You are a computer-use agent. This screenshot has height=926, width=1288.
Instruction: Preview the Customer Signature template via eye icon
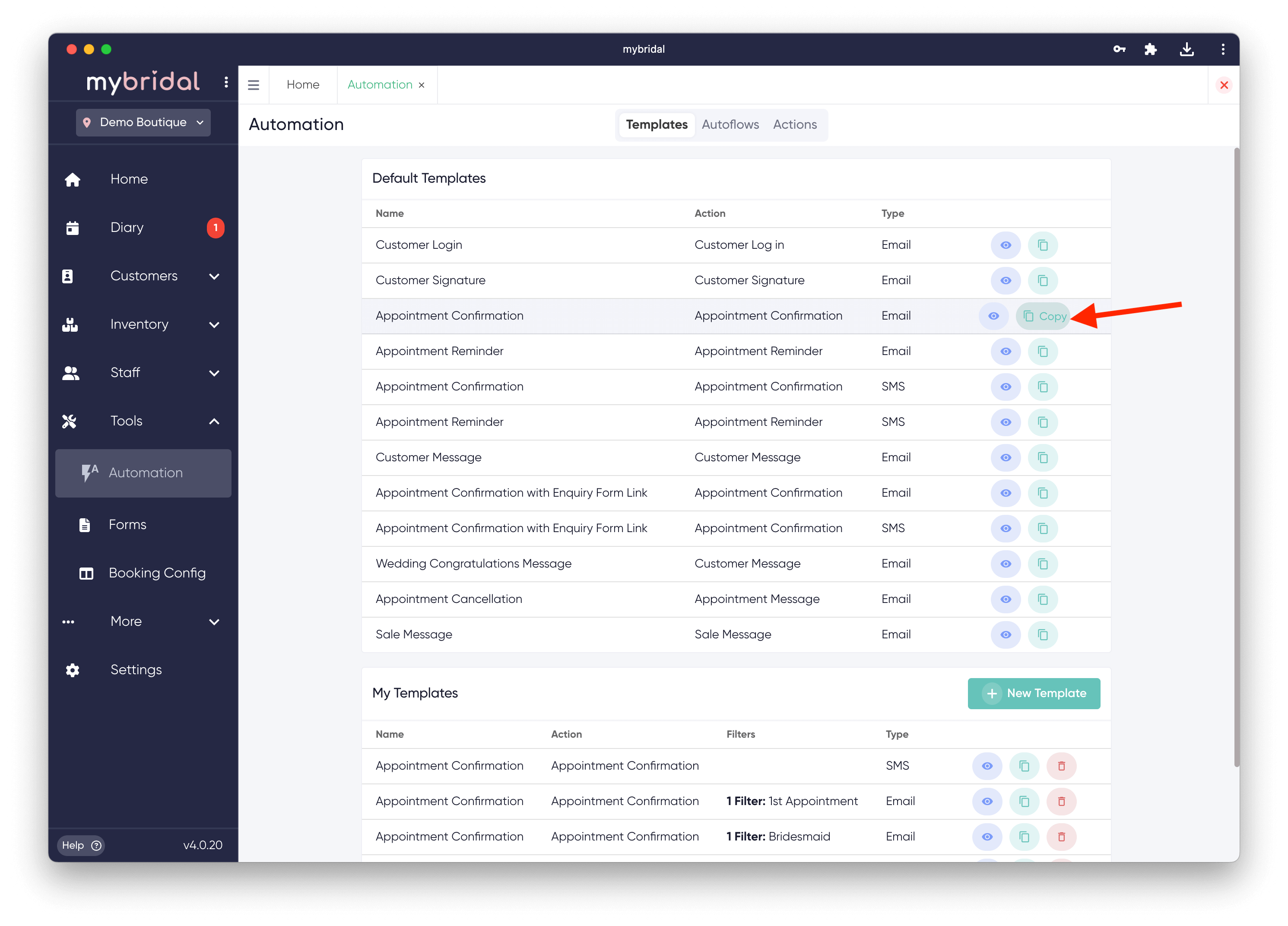[x=1005, y=280]
